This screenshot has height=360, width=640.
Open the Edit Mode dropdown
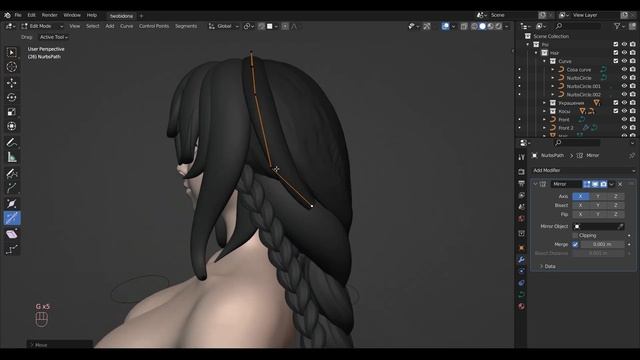42,26
